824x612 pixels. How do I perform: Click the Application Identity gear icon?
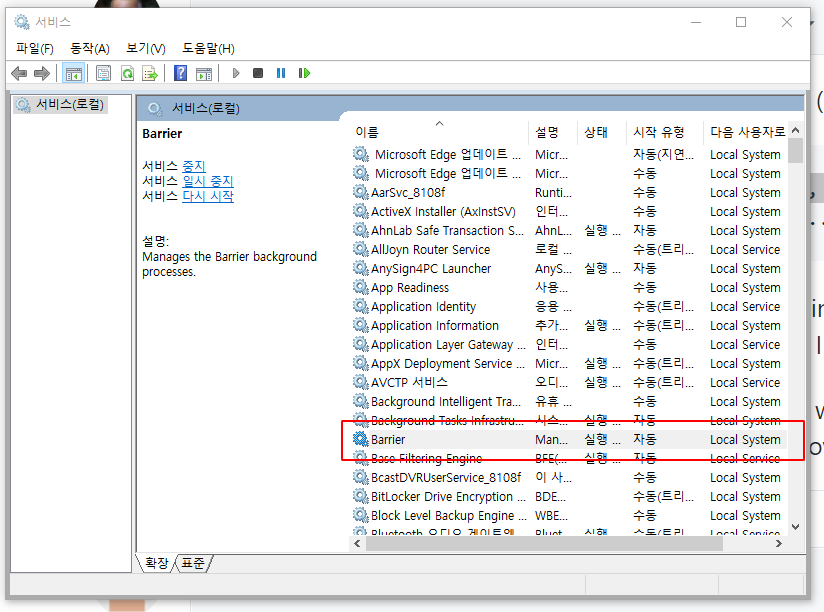coord(360,306)
